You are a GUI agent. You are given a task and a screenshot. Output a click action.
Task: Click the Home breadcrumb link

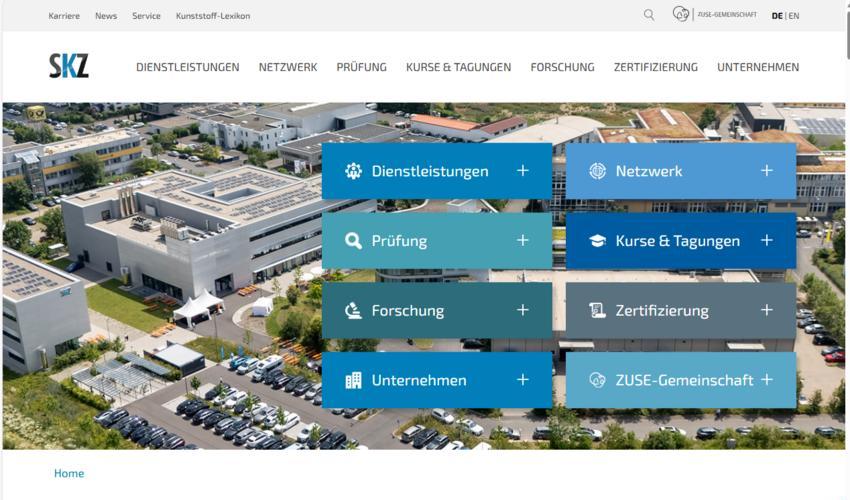pos(69,473)
